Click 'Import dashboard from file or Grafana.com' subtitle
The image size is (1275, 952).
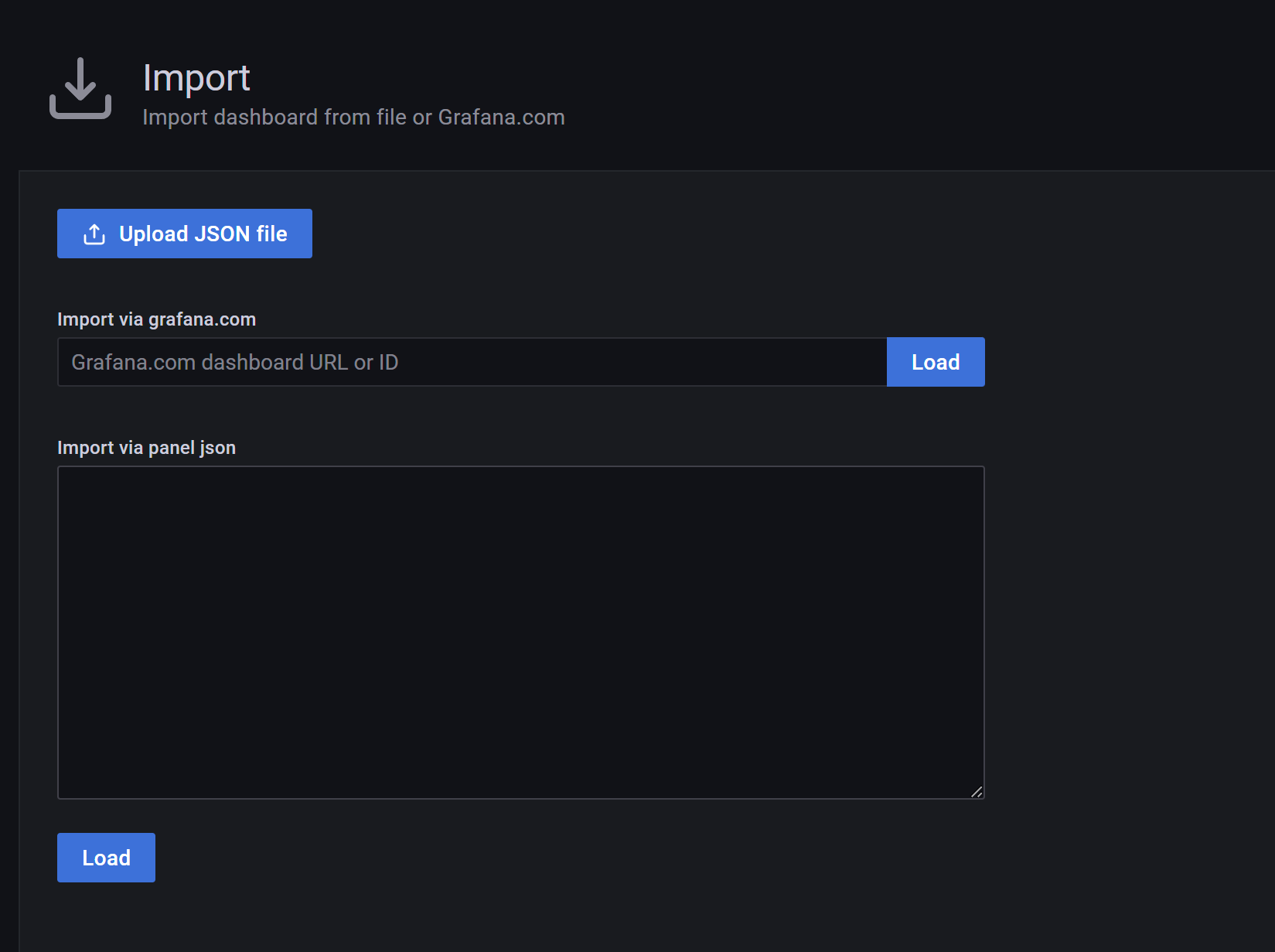pyautogui.click(x=353, y=117)
